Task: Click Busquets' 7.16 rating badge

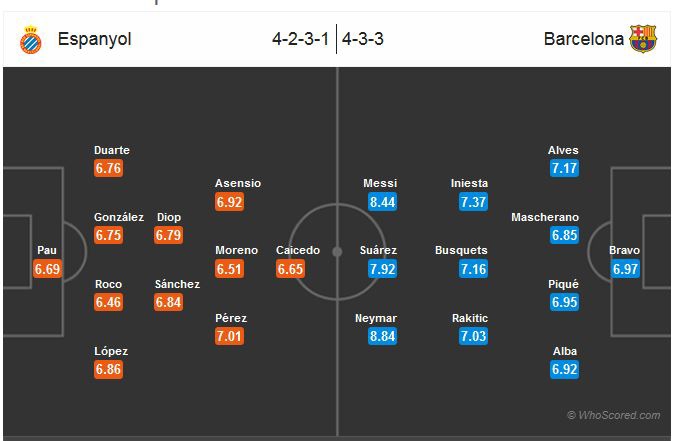Action: [473, 269]
